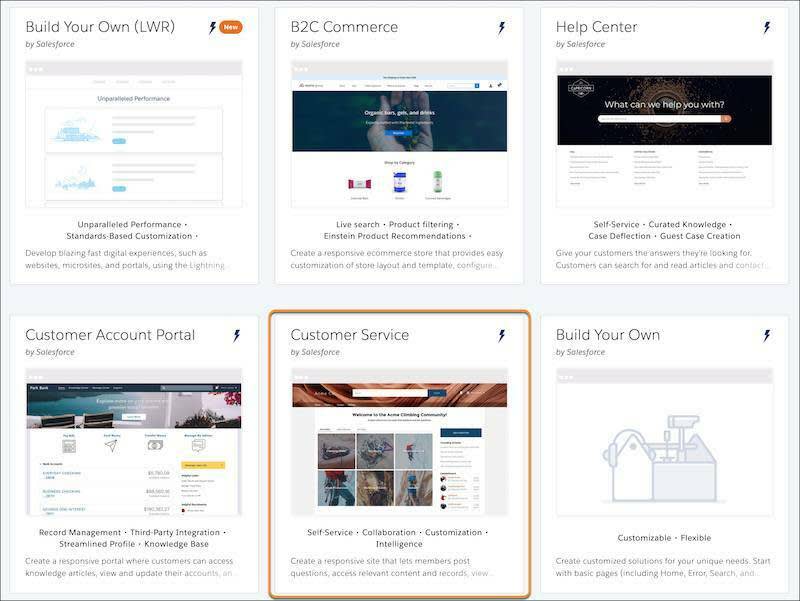This screenshot has height=601, width=800.
Task: Select the Help Center template title
Action: point(596,27)
